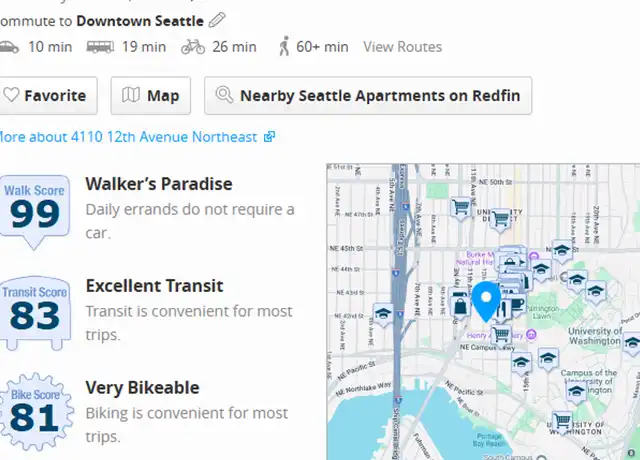Click the Bike Score 81 badge
The image size is (640, 460).
(x=36, y=412)
